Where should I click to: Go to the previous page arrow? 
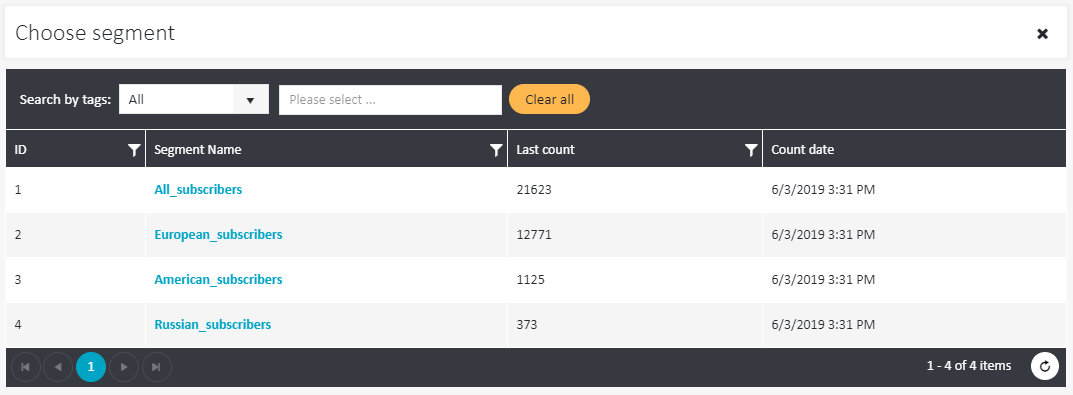tap(58, 367)
